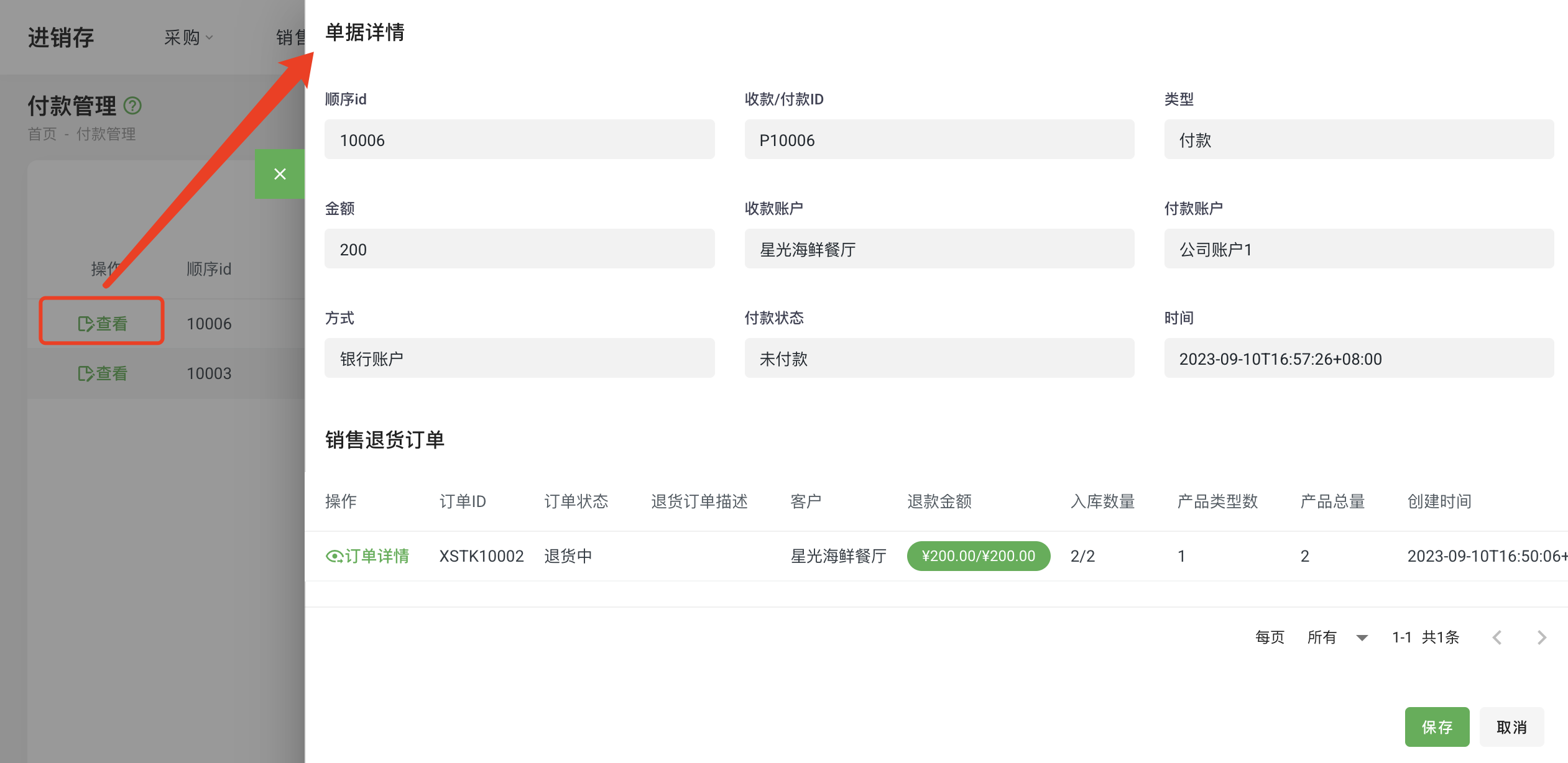The image size is (1568, 763).
Task: Click the refund amount badge ¥200.00/¥200.00
Action: (979, 555)
